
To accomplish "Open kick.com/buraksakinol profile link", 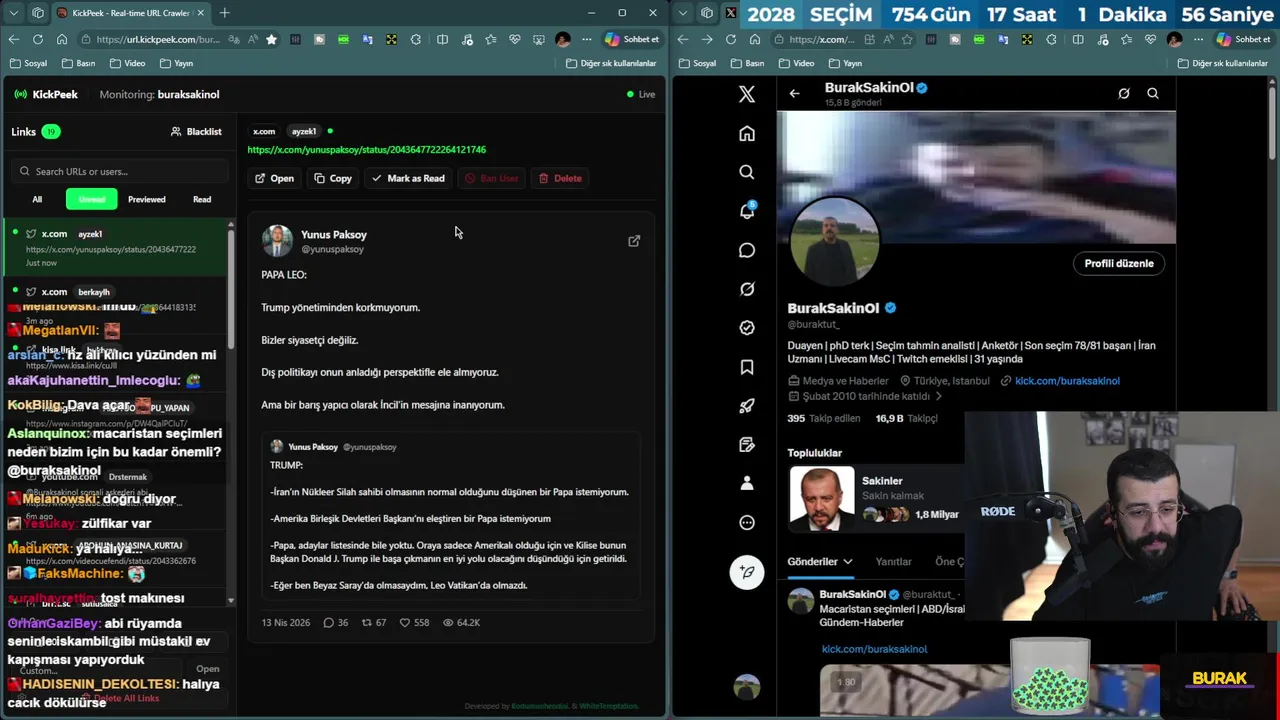I will (1067, 381).
